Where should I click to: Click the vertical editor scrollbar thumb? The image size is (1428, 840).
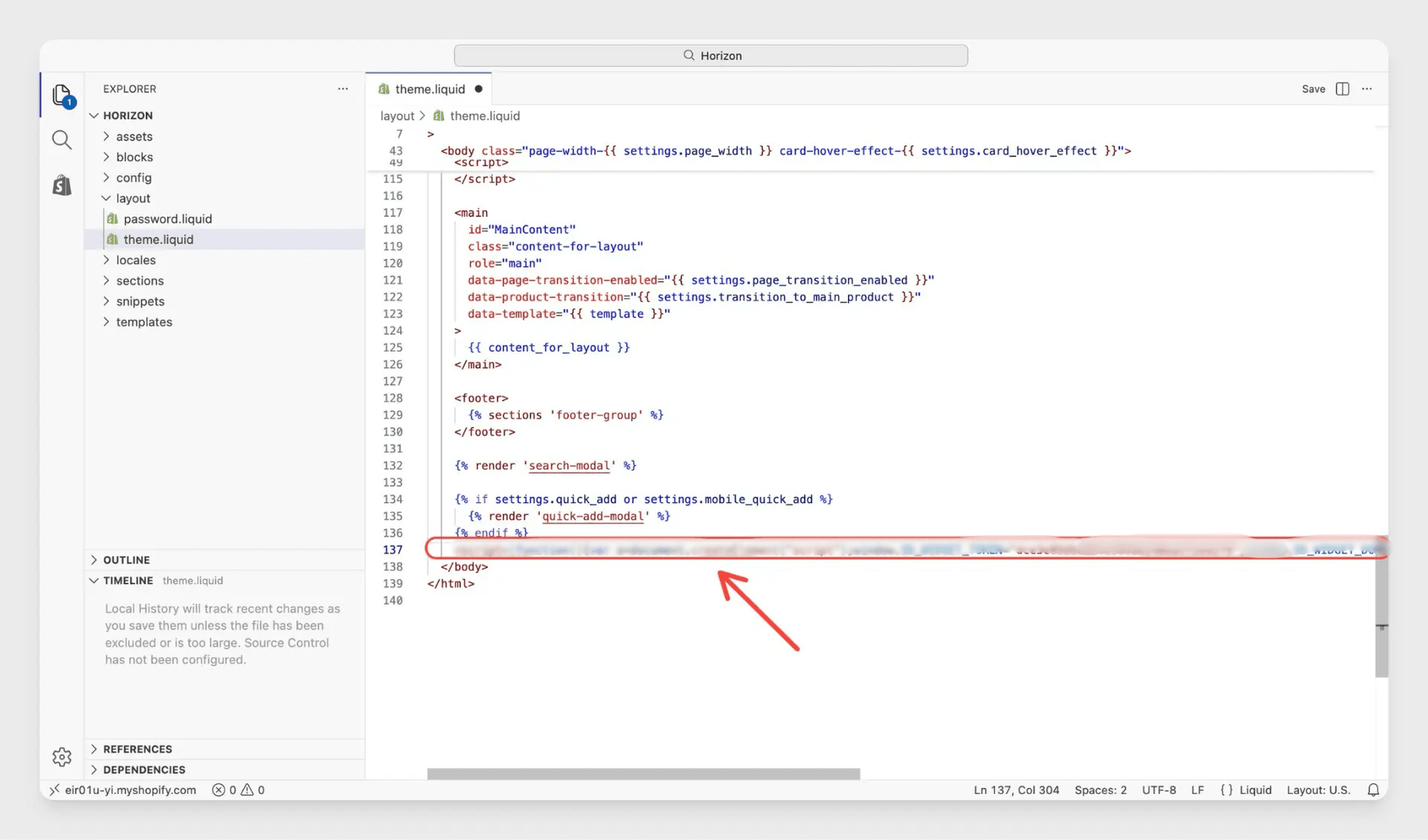[x=1381, y=617]
